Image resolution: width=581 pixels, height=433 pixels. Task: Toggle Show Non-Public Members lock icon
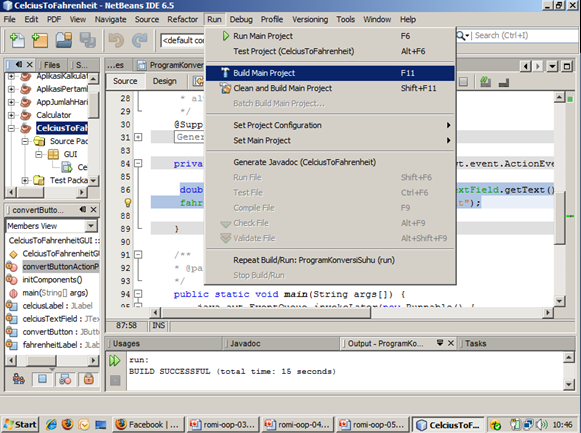coord(89,379)
